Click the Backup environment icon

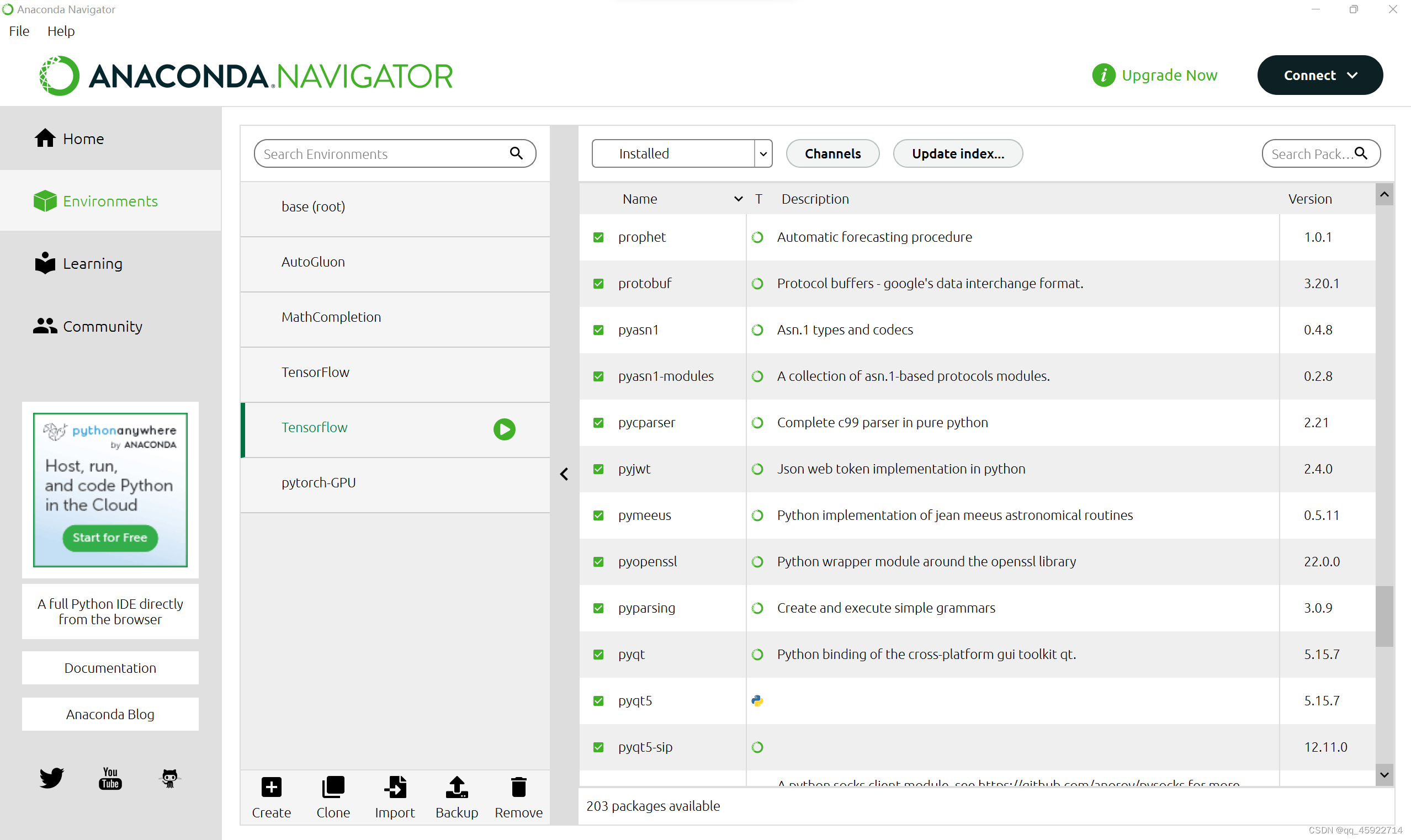(457, 788)
